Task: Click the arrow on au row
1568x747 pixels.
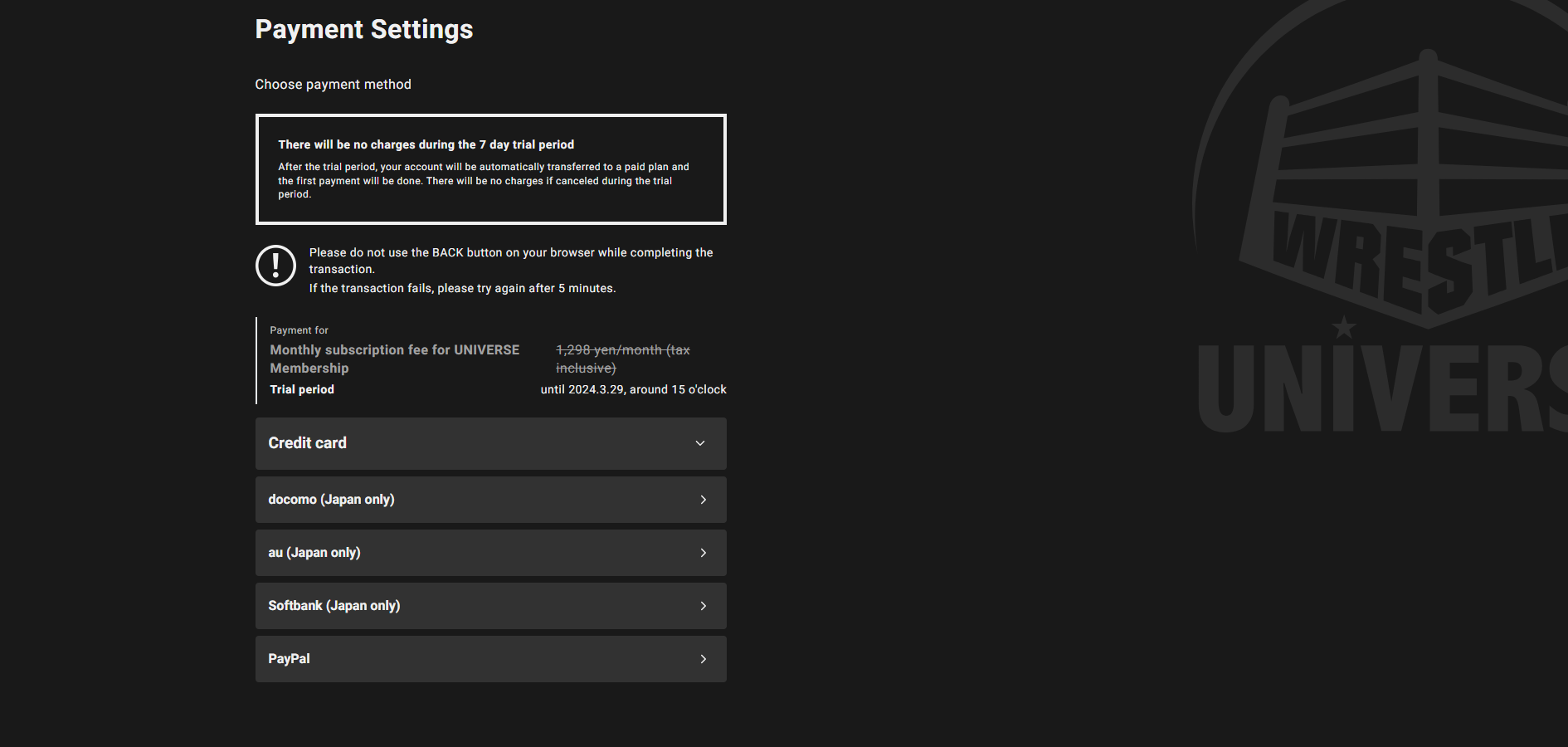Action: (703, 553)
